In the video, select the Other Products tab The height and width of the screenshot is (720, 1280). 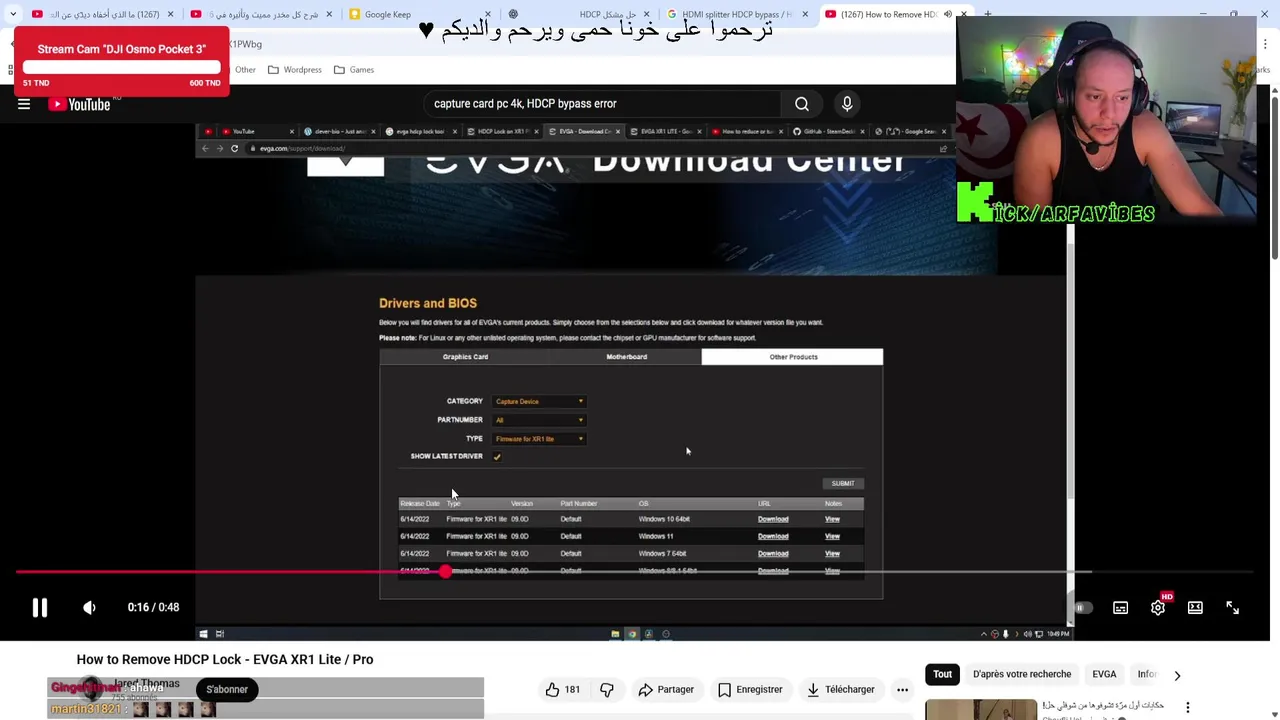pos(793,357)
